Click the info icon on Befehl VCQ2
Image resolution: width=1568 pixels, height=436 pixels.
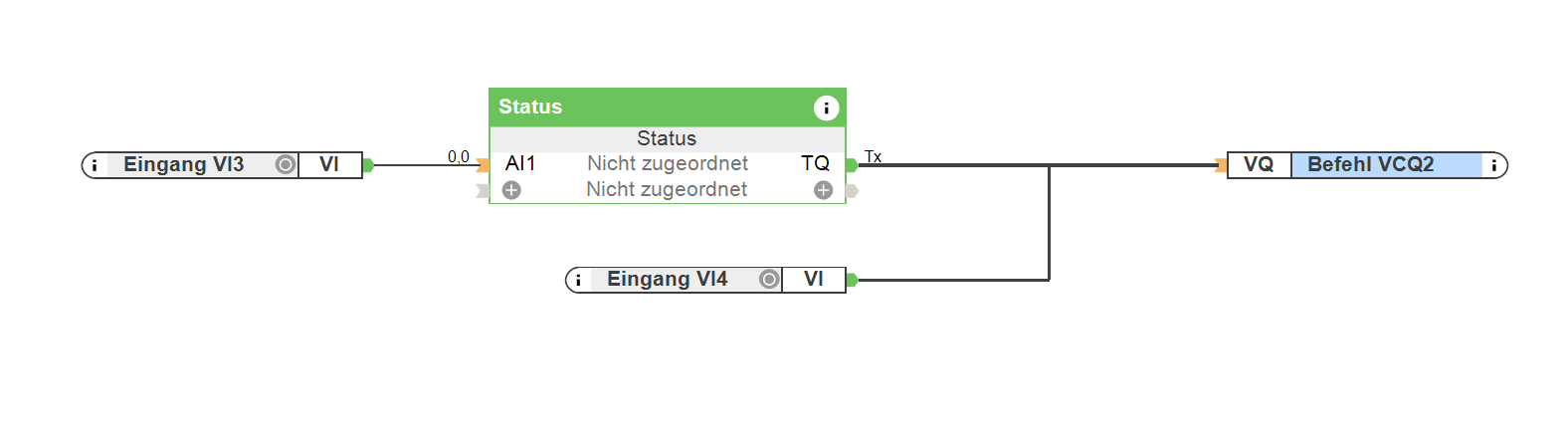coord(1493,165)
